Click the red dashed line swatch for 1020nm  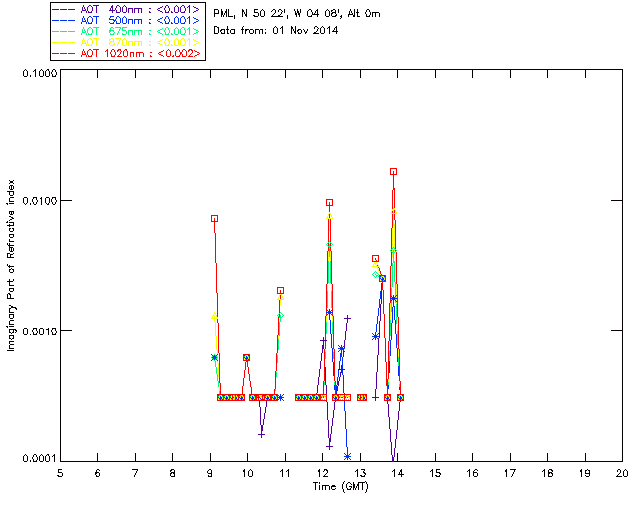click(66, 54)
